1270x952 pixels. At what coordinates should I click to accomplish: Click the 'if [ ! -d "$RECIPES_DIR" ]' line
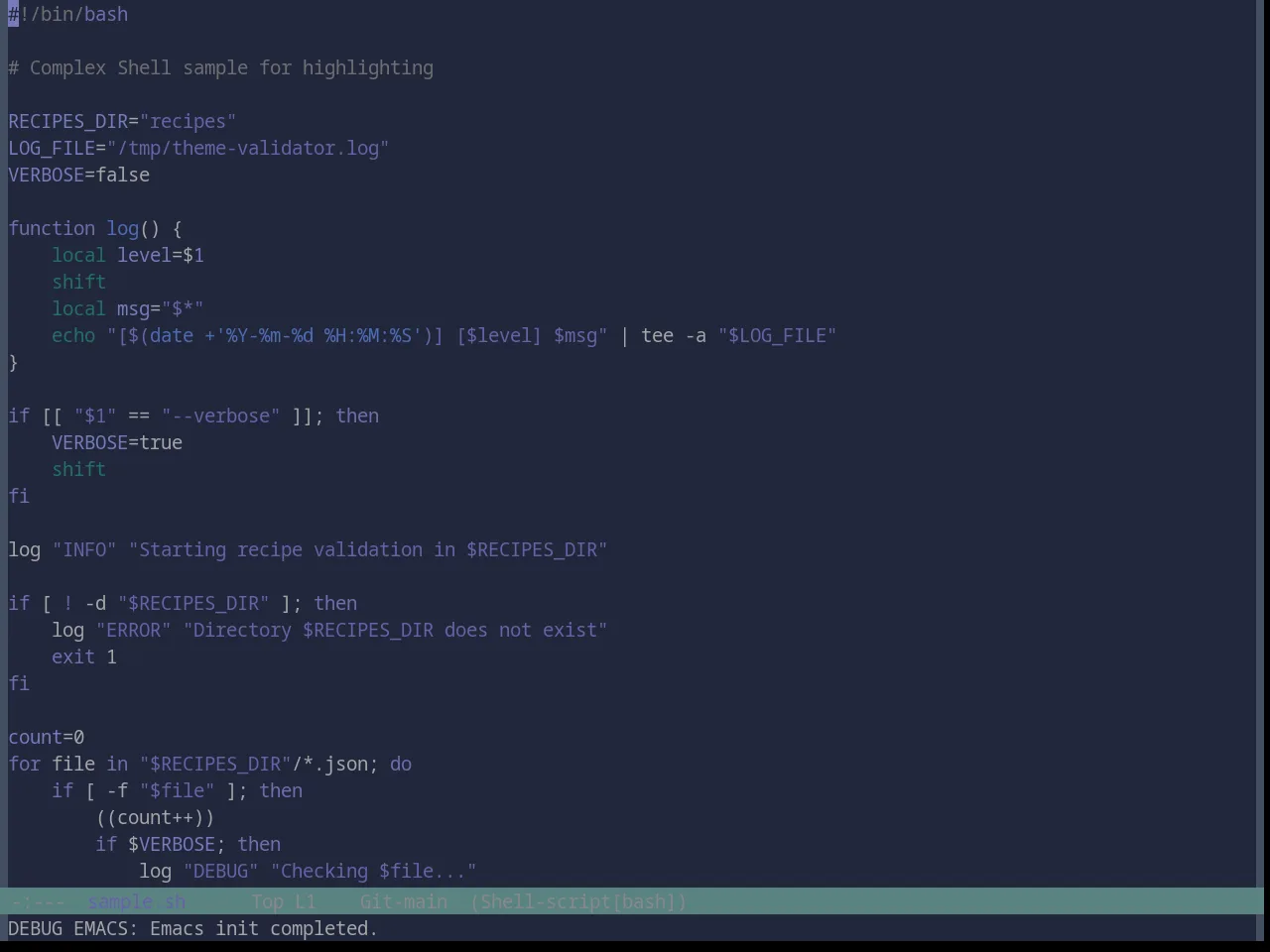183,604
